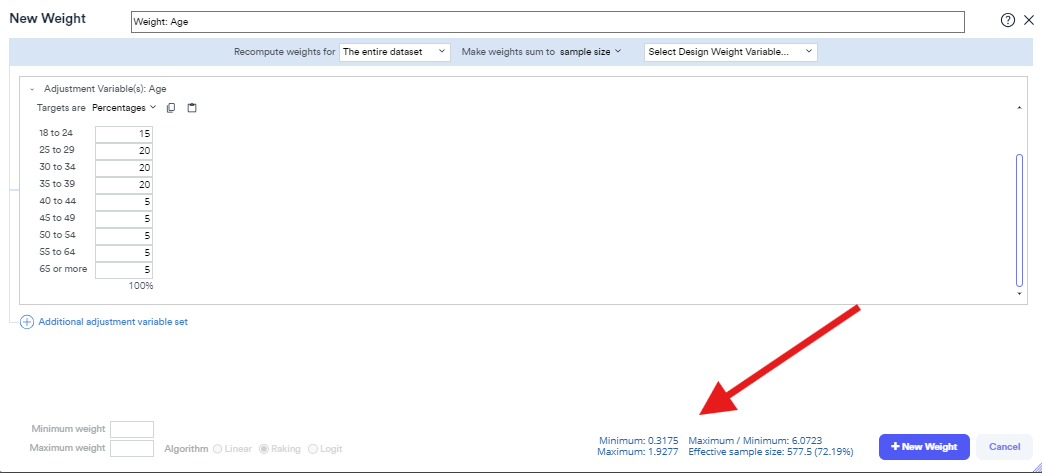Open the 'The entire dataset' dropdown
This screenshot has width=1042, height=473.
coord(395,52)
